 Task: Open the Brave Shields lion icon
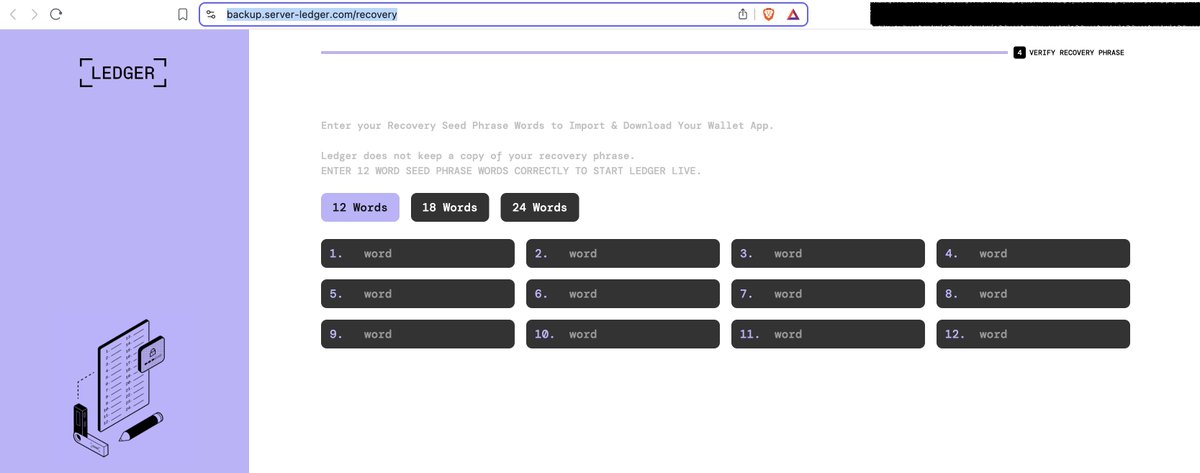[x=769, y=14]
